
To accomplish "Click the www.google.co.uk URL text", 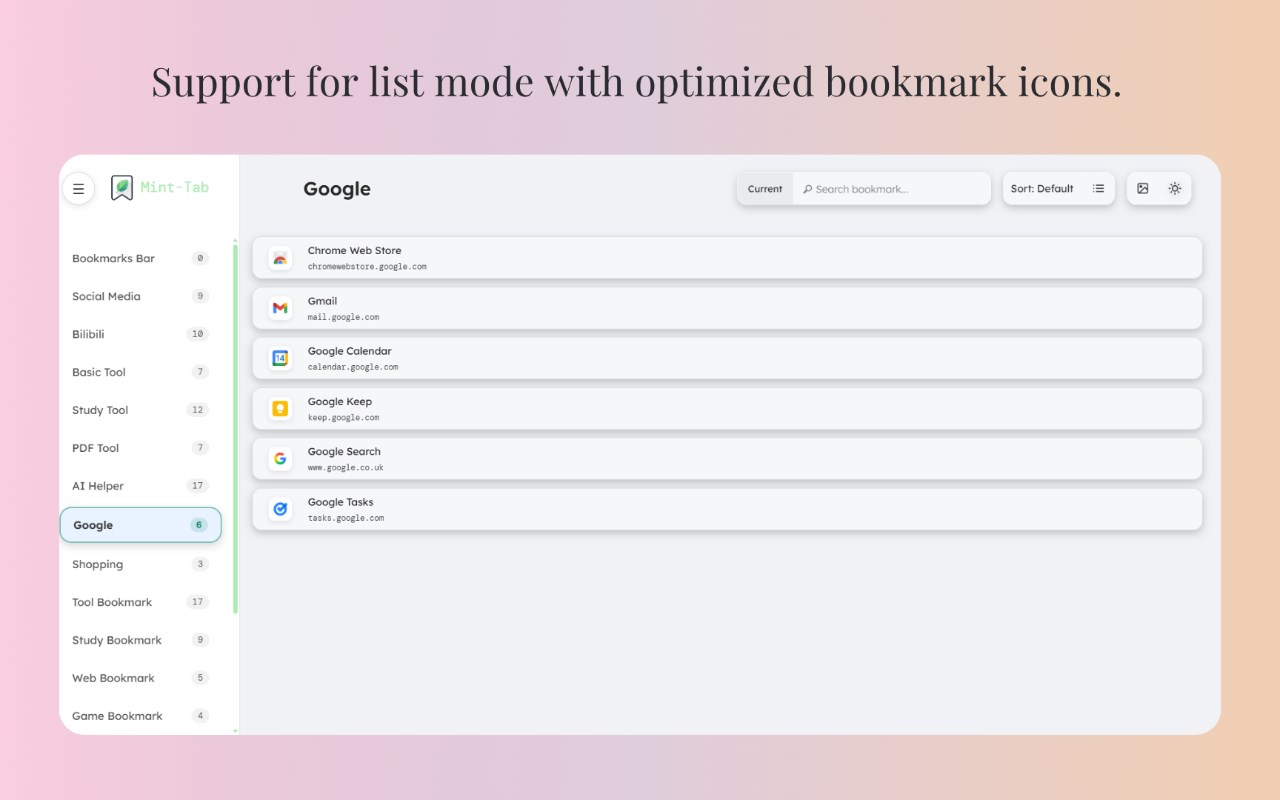I will [x=345, y=468].
